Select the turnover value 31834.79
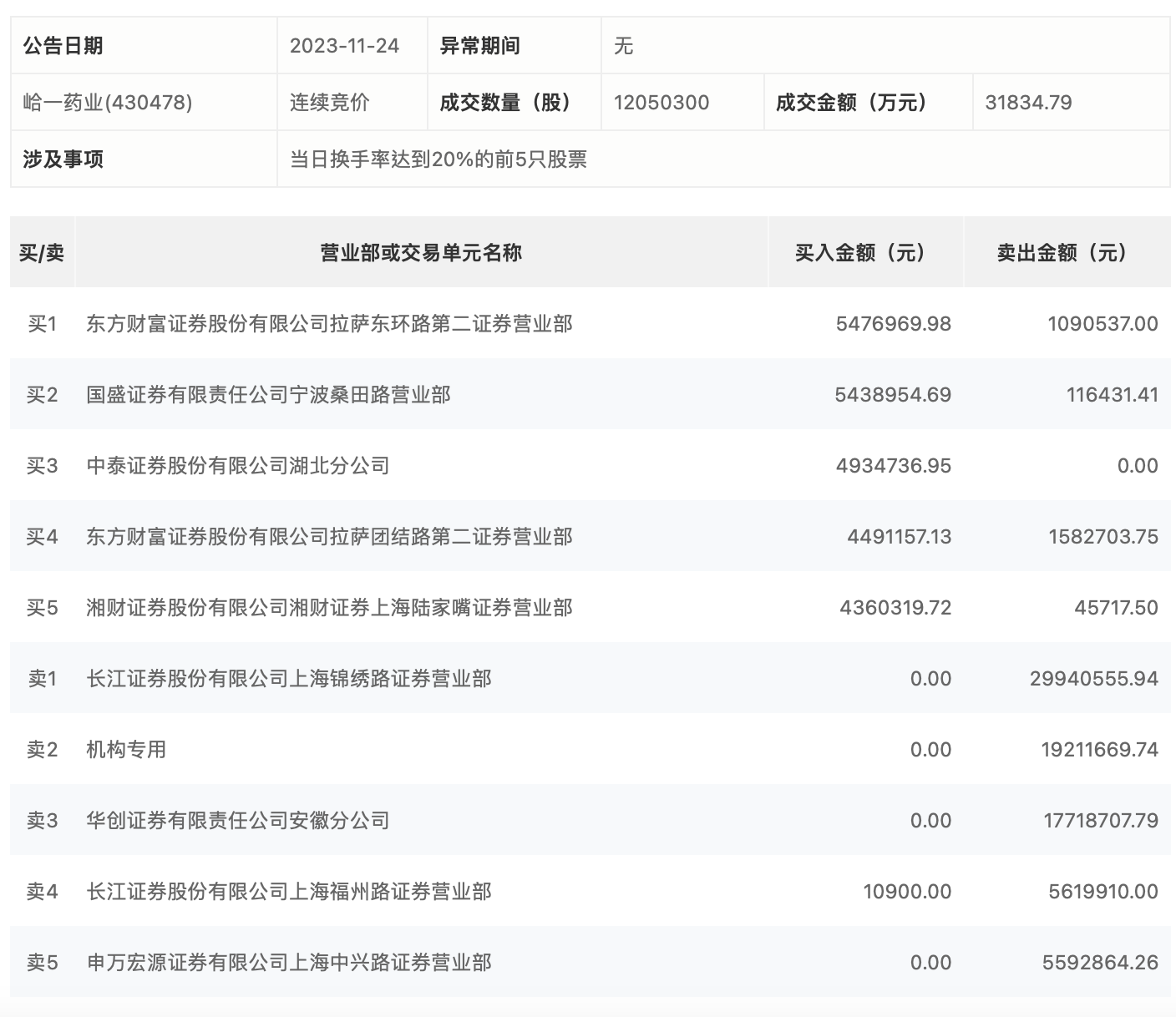Viewport: 1176px width, 1017px height. [x=1028, y=103]
